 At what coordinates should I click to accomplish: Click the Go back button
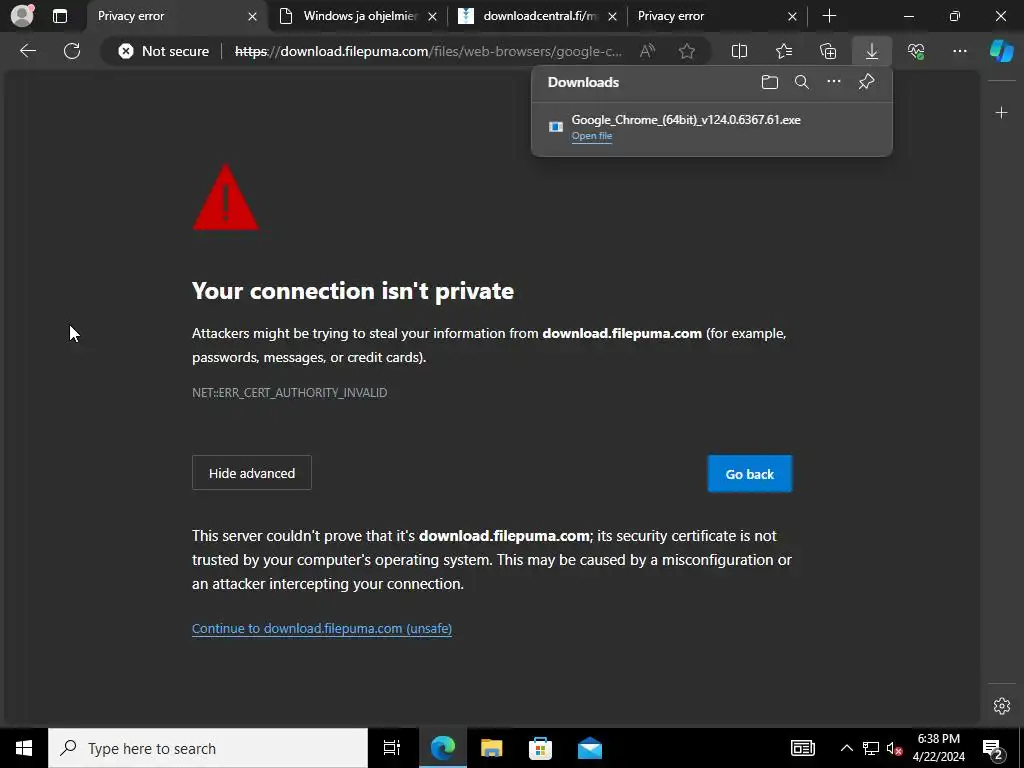(x=750, y=474)
